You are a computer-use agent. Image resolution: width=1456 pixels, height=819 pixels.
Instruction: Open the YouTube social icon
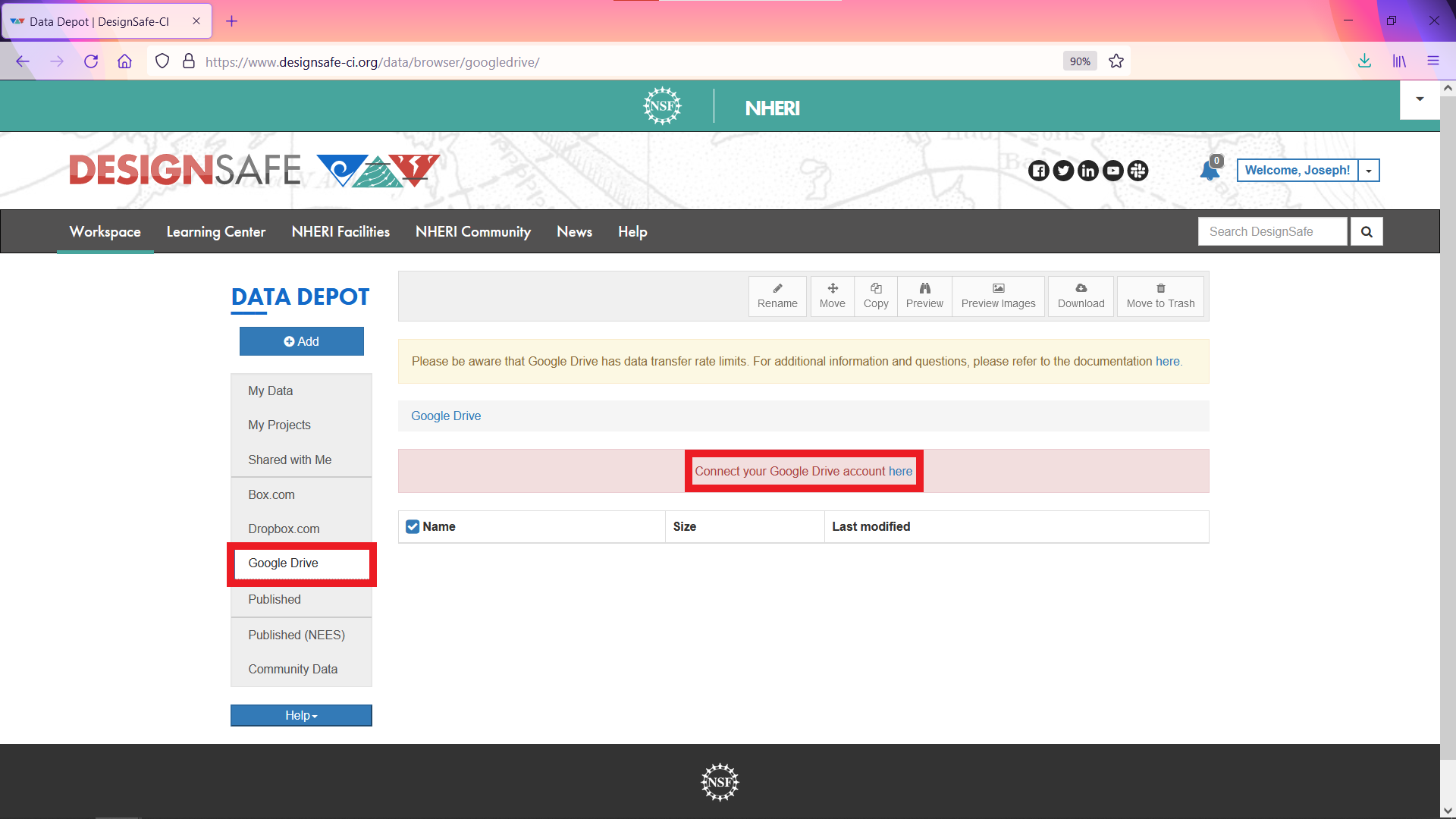1113,171
